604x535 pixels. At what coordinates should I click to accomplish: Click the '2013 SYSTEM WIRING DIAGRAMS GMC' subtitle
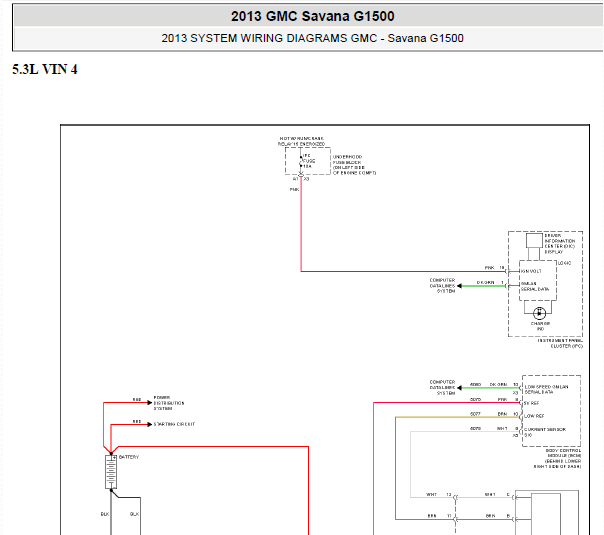[x=269, y=38]
